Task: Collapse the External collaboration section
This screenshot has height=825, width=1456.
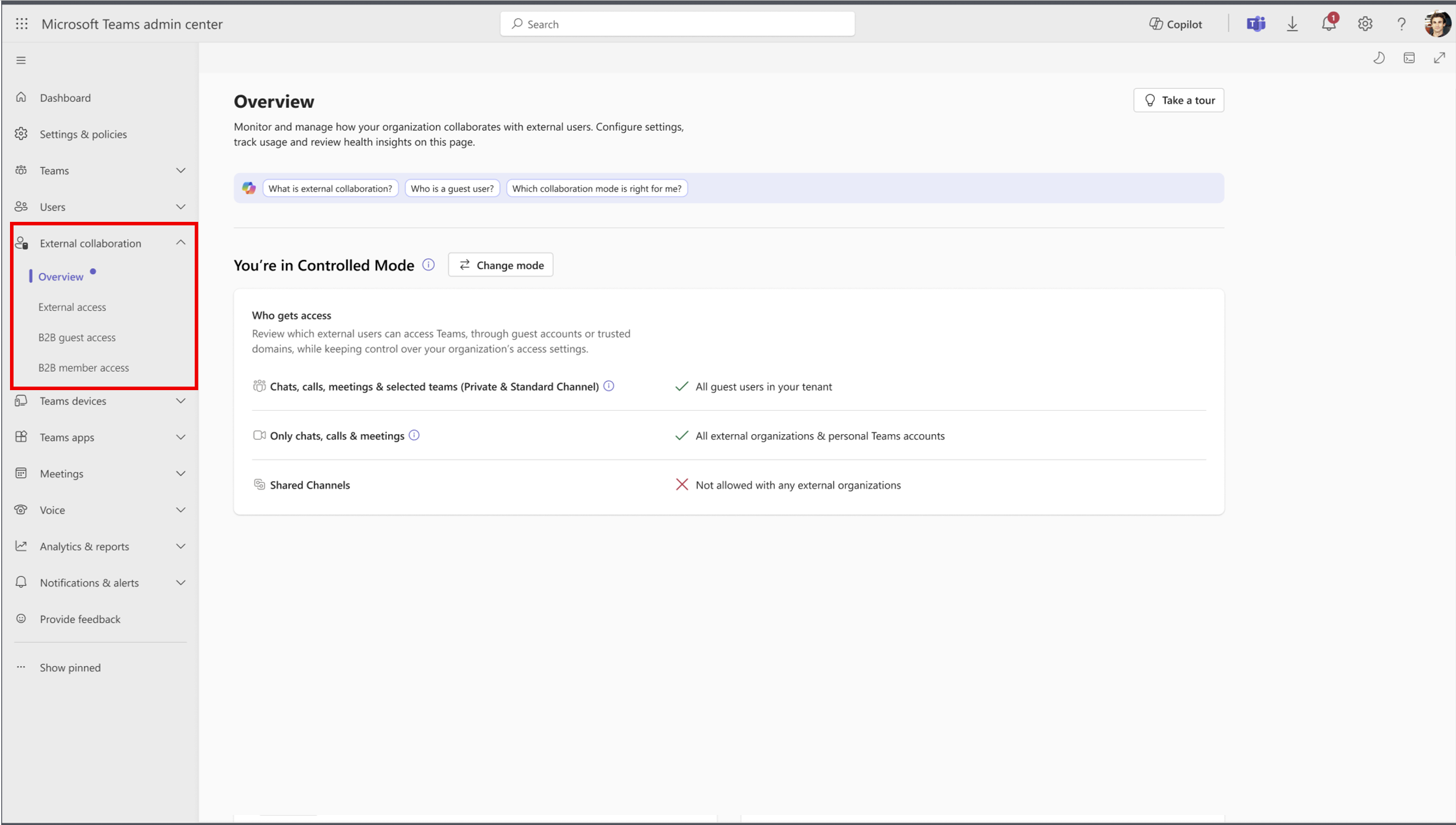Action: pos(181,242)
